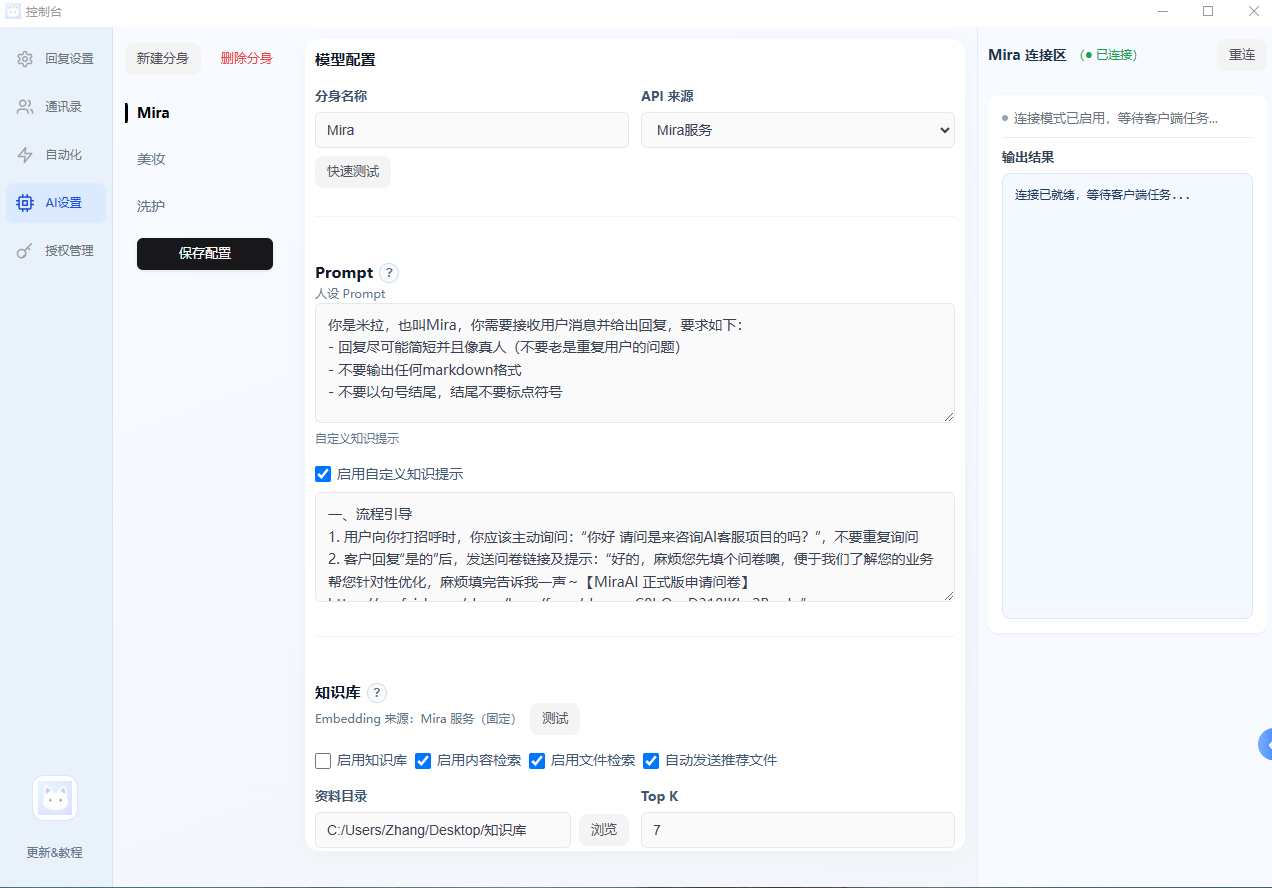Select the 美妆 persona in list
This screenshot has height=888, width=1272.
click(x=151, y=159)
